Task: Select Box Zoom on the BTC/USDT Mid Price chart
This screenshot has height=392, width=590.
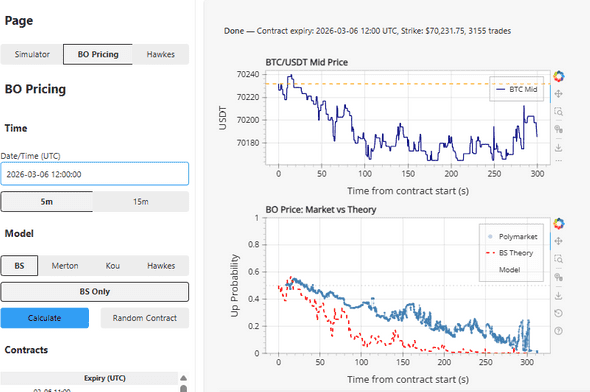Action: pyautogui.click(x=558, y=112)
